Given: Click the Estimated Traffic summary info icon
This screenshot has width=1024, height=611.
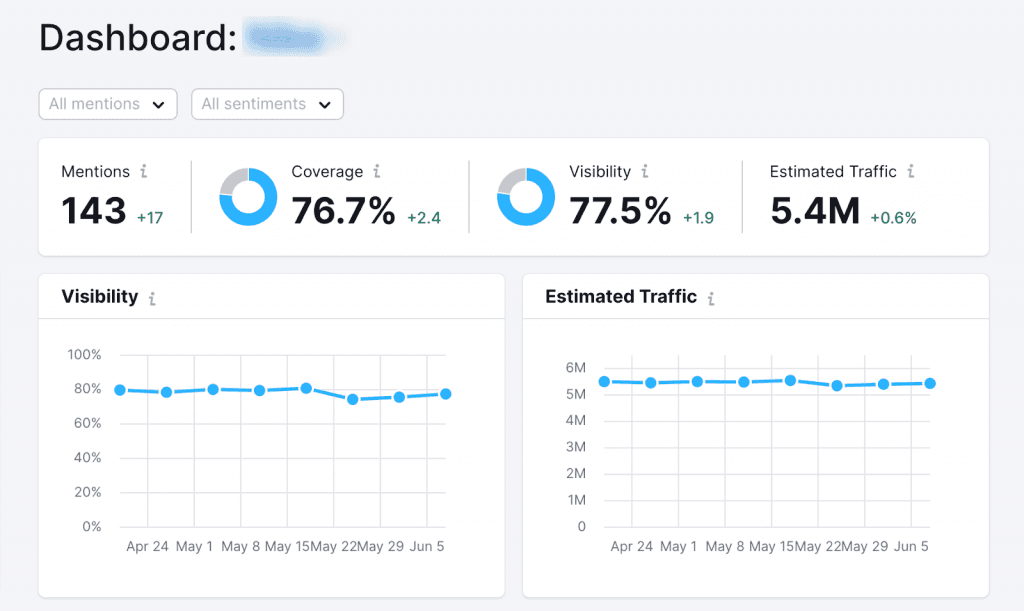Looking at the screenshot, I should click(911, 172).
